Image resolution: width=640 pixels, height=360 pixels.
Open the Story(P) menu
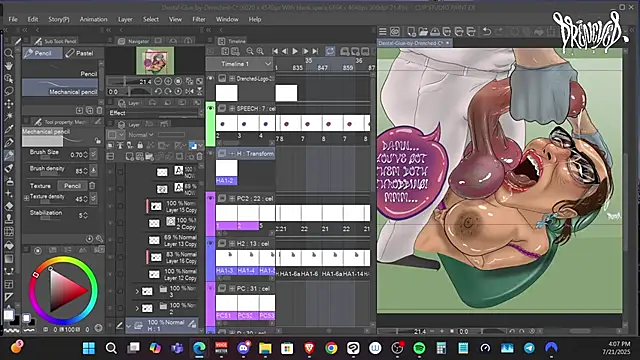(59, 19)
